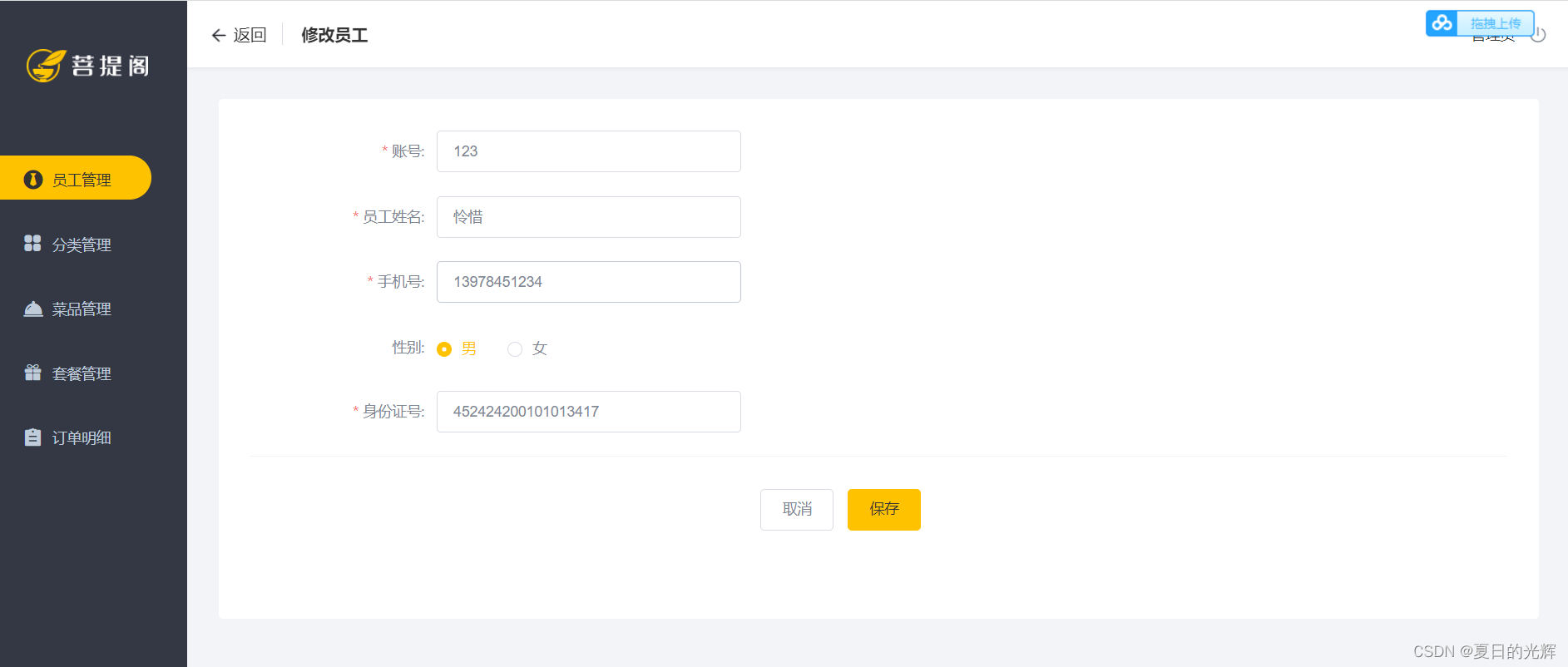Screen dimensions: 1568x667
Task: Select the 女 gender radio button
Action: click(515, 349)
